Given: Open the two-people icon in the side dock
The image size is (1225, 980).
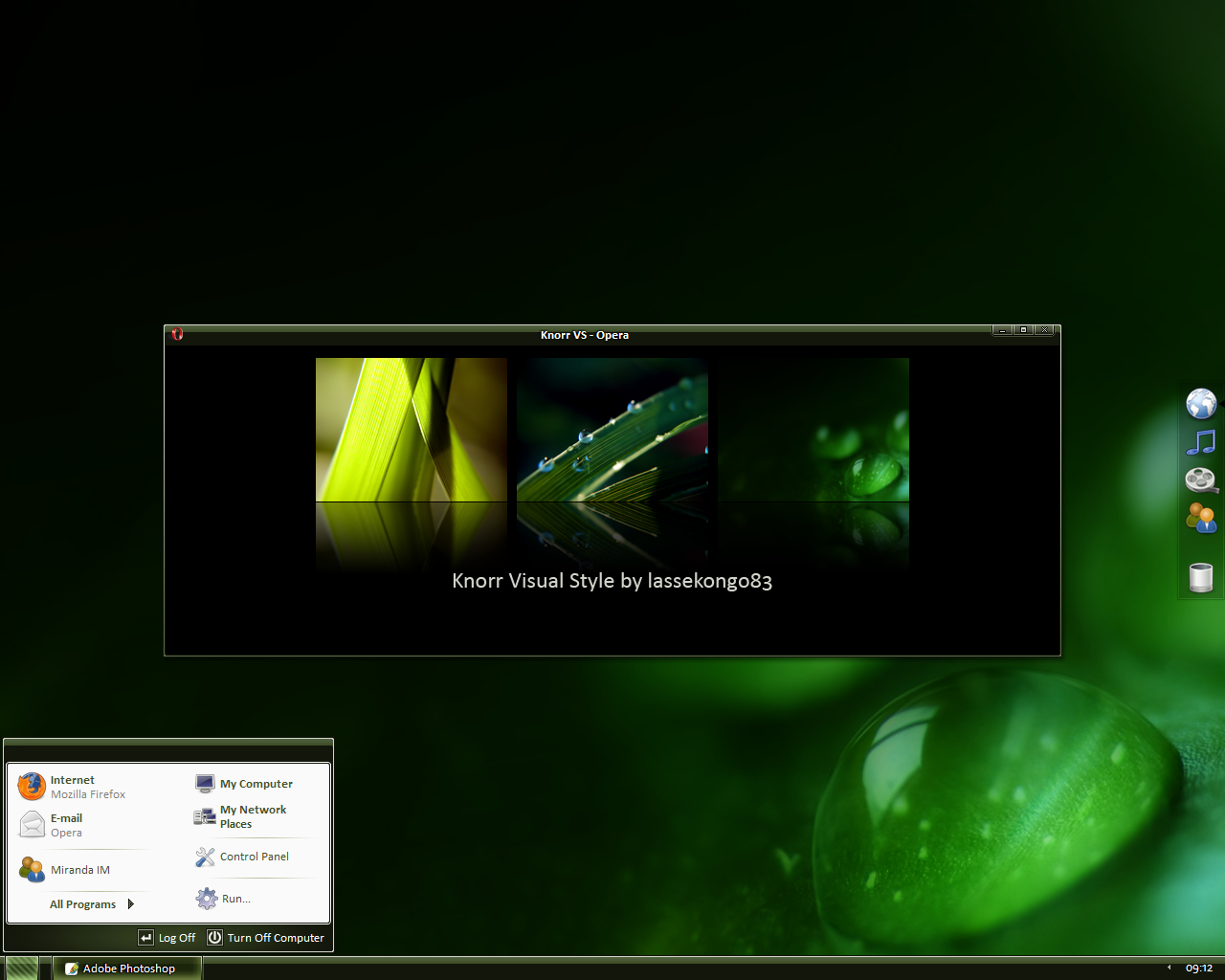Looking at the screenshot, I should [x=1201, y=518].
